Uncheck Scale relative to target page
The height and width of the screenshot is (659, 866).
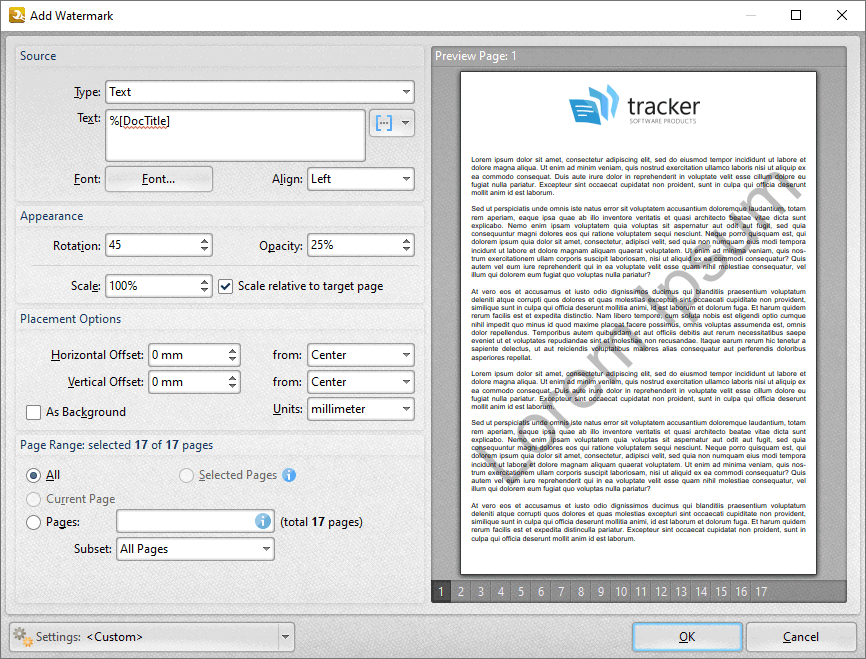(x=225, y=286)
